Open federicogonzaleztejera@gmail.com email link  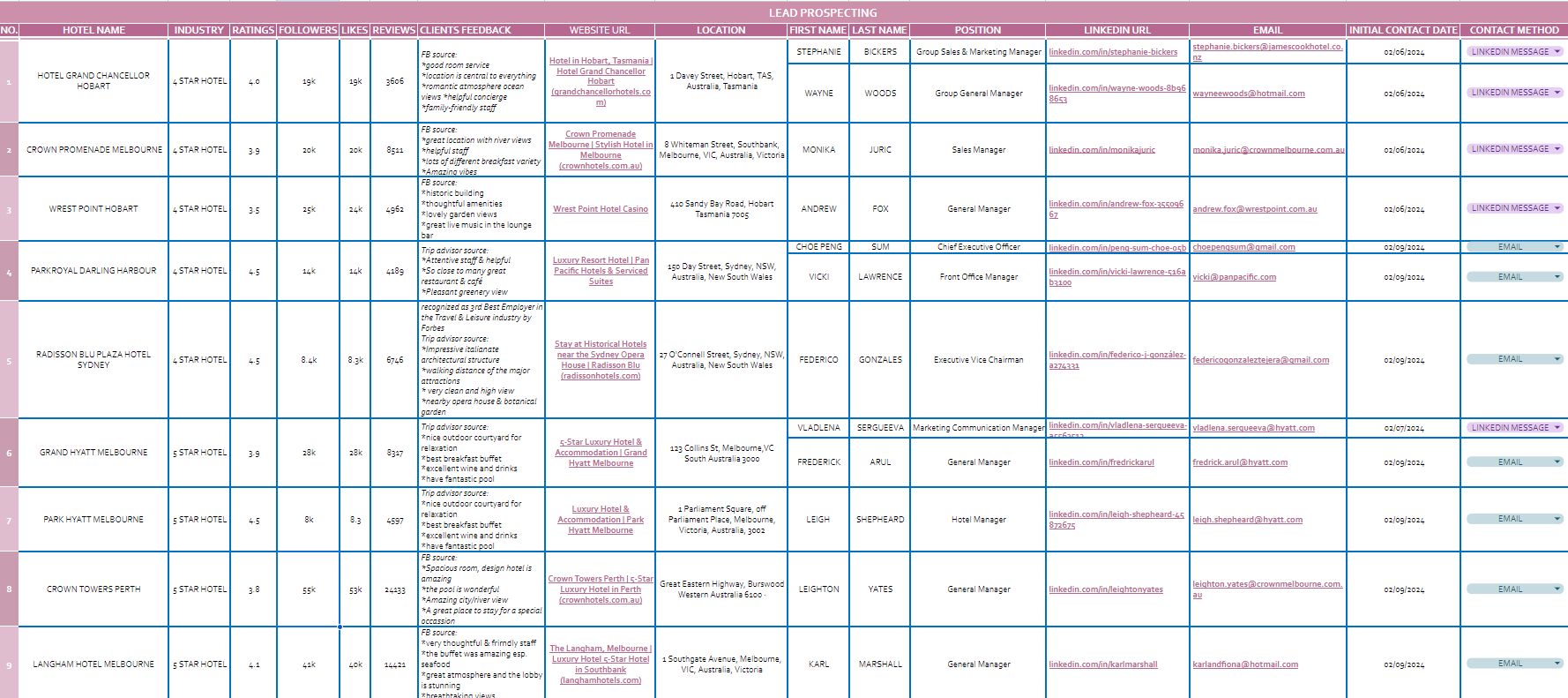[1261, 360]
